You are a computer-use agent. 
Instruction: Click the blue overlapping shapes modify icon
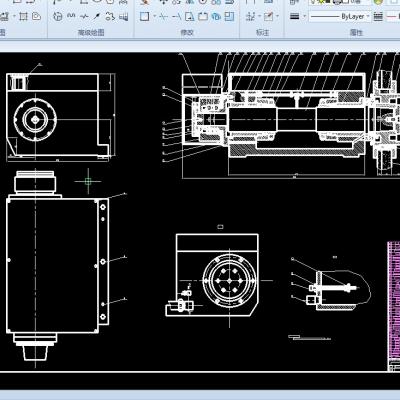pos(216,16)
